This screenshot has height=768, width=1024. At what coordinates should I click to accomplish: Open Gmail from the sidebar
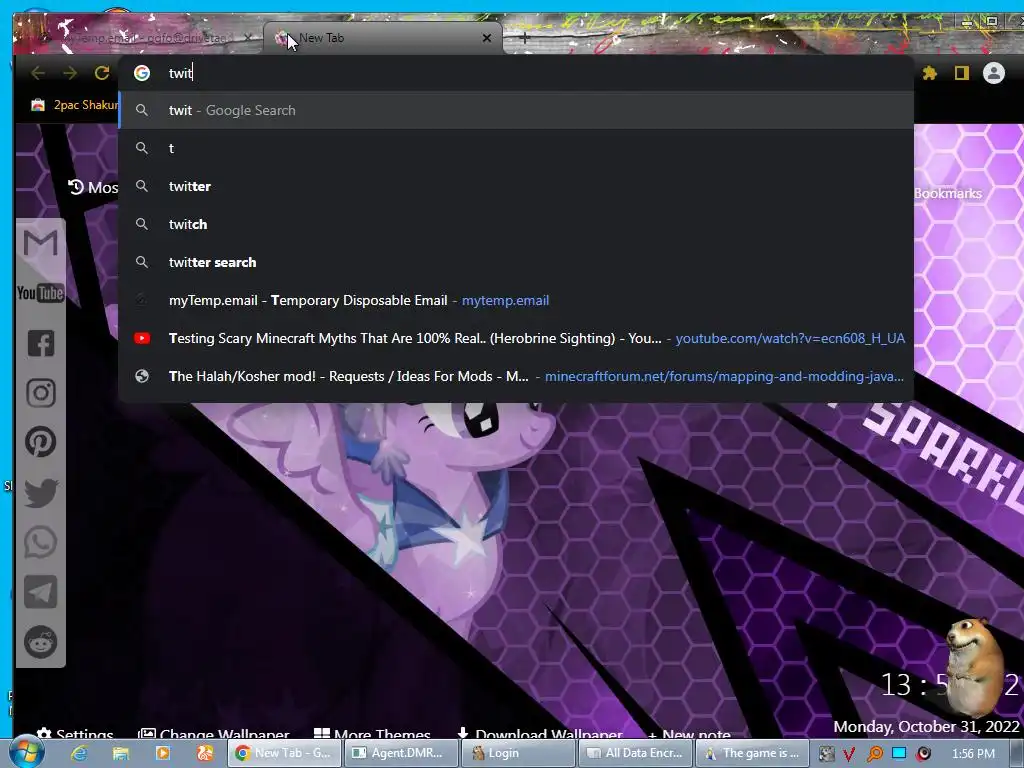click(40, 243)
